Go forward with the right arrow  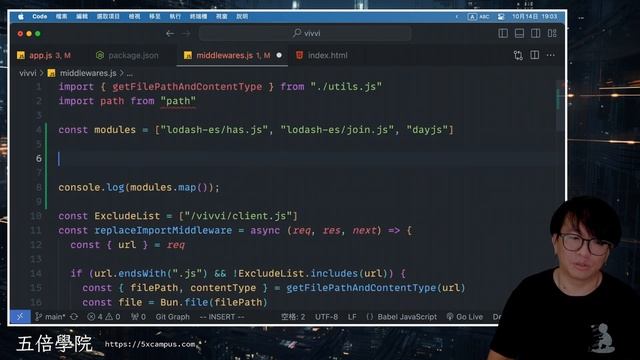click(186, 33)
